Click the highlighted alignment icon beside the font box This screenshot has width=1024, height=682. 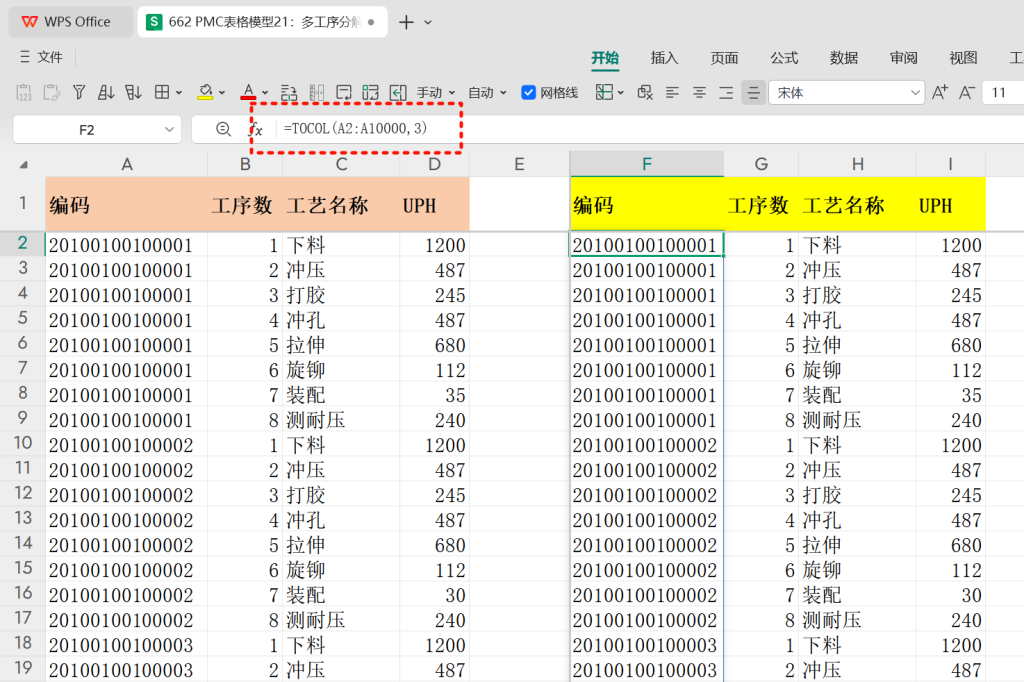point(753,93)
